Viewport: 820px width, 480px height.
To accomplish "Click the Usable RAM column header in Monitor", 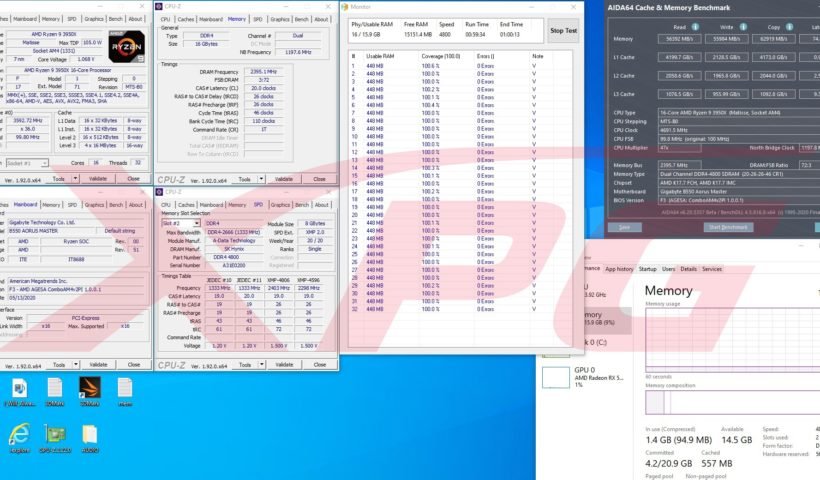I will click(x=380, y=56).
